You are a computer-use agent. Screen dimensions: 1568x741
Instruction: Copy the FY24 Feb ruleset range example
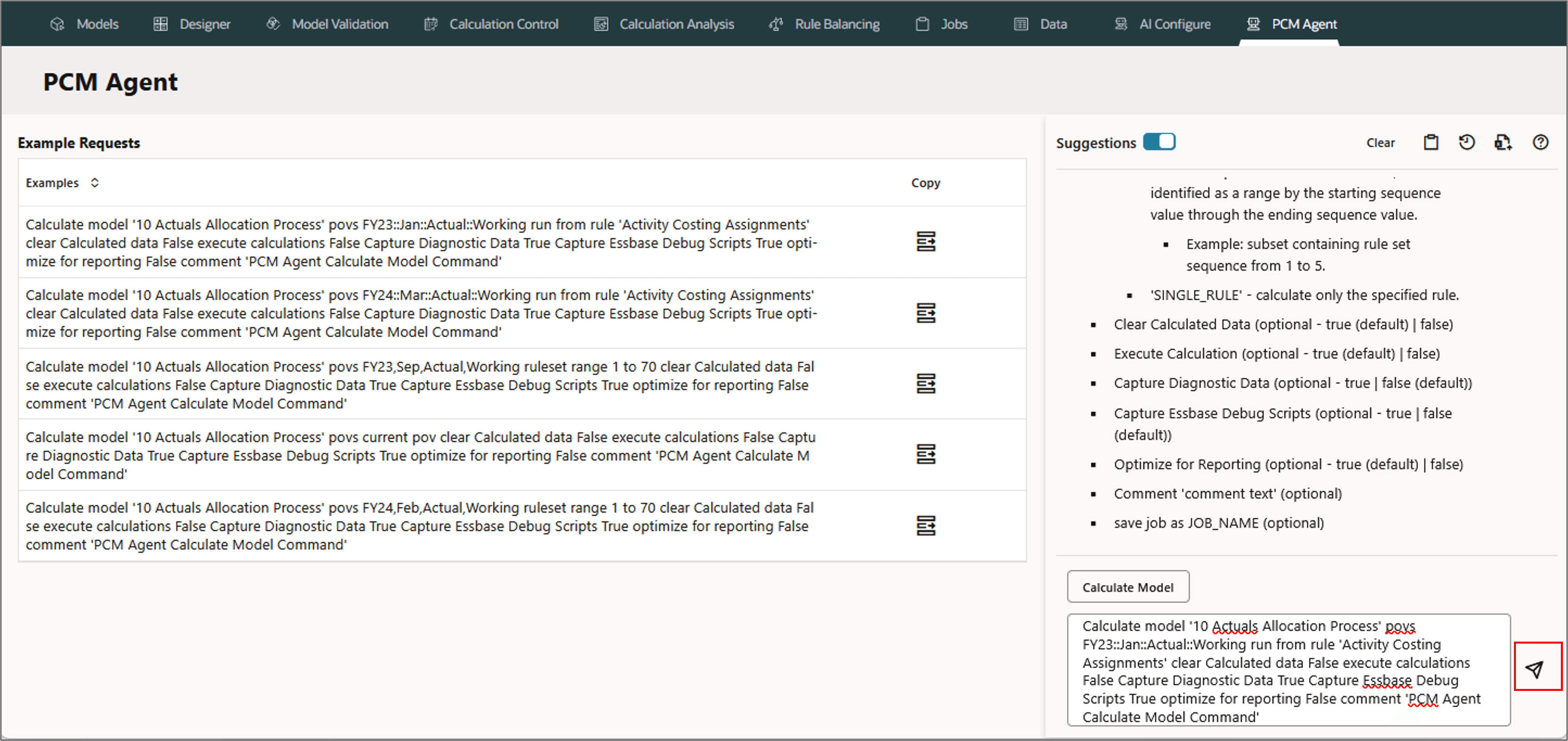(x=925, y=525)
